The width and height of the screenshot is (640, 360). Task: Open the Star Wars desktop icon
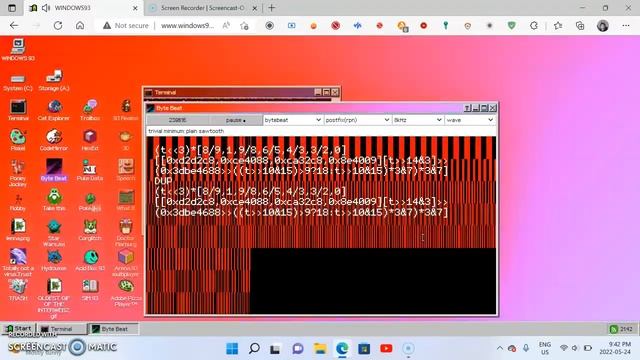click(54, 233)
